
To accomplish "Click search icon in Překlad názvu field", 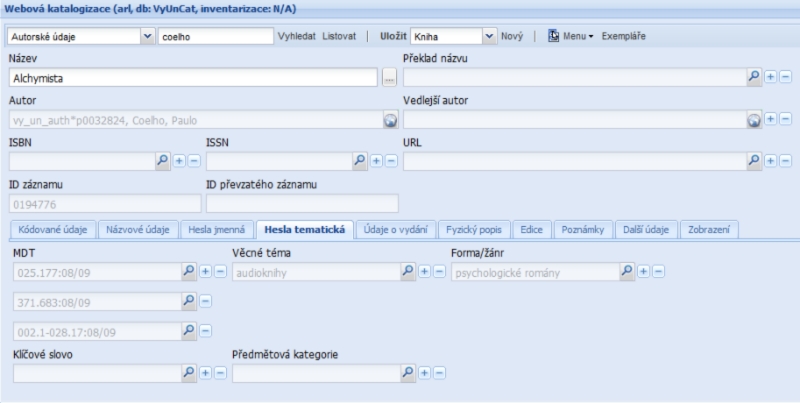I will 754,76.
